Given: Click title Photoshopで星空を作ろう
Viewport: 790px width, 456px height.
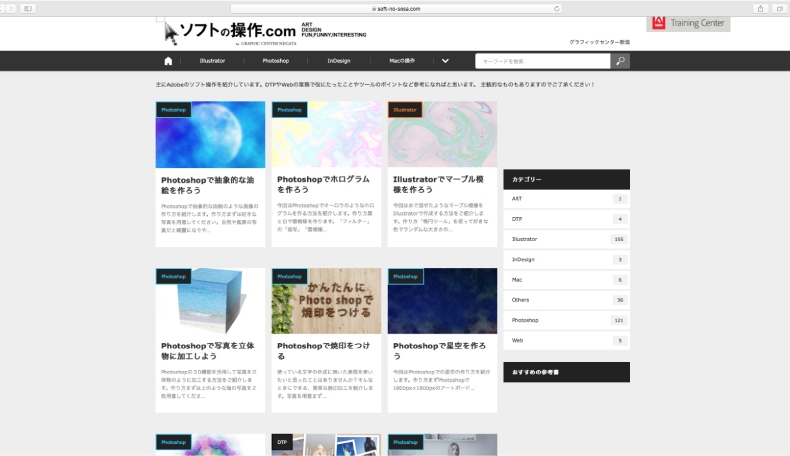Looking at the screenshot, I should pyautogui.click(x=439, y=351).
